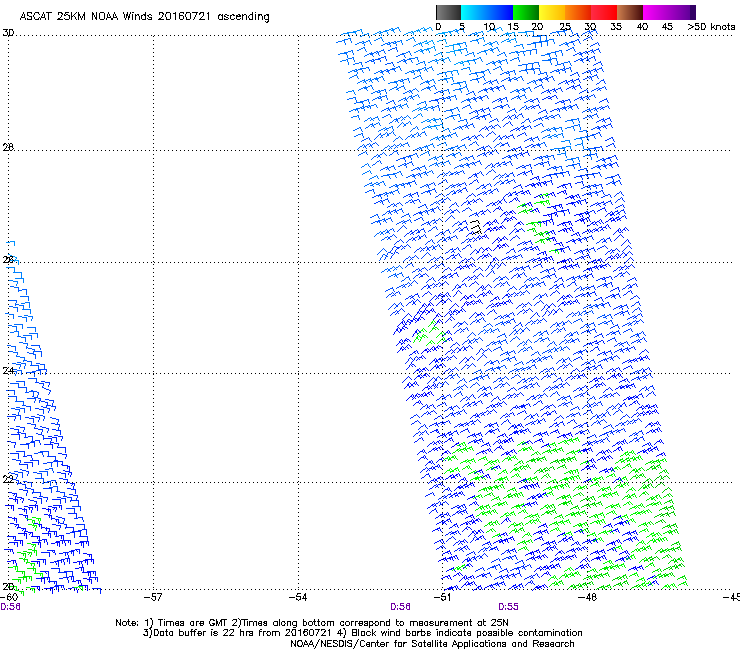Screen dimensions: 740x650
Task: Click the legend scale label '25'
Action: click(565, 27)
